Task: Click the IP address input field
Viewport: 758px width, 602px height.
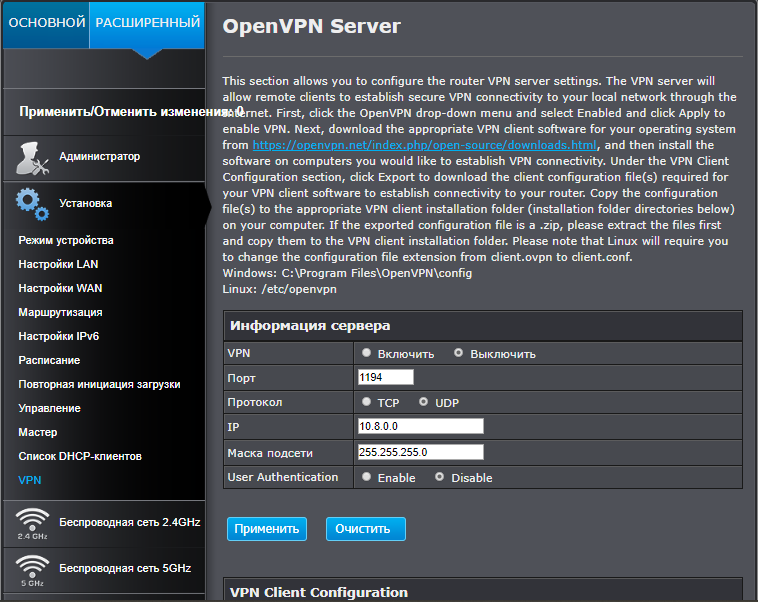Action: pos(421,426)
